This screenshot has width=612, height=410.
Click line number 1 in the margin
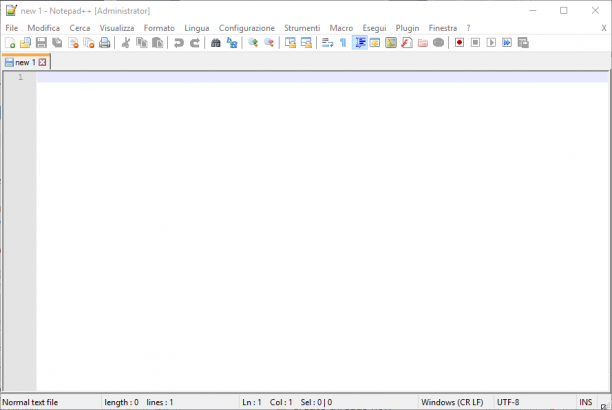tap(20, 77)
